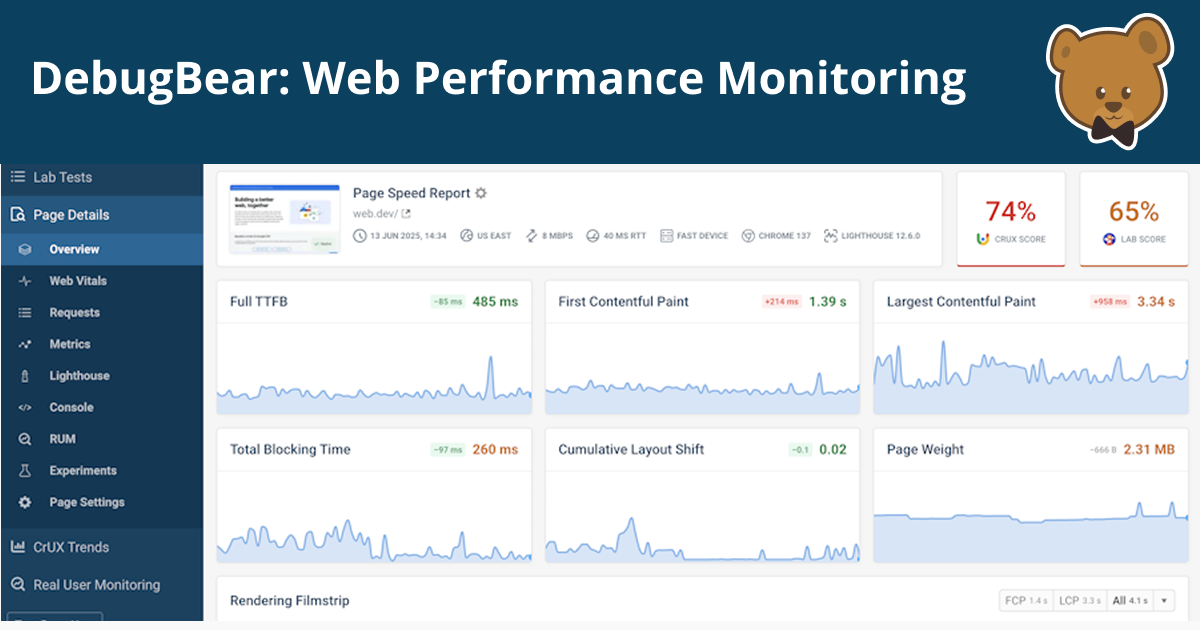Click the DebugBear bear mascot logo
This screenshot has width=1200, height=630.
1111,79
